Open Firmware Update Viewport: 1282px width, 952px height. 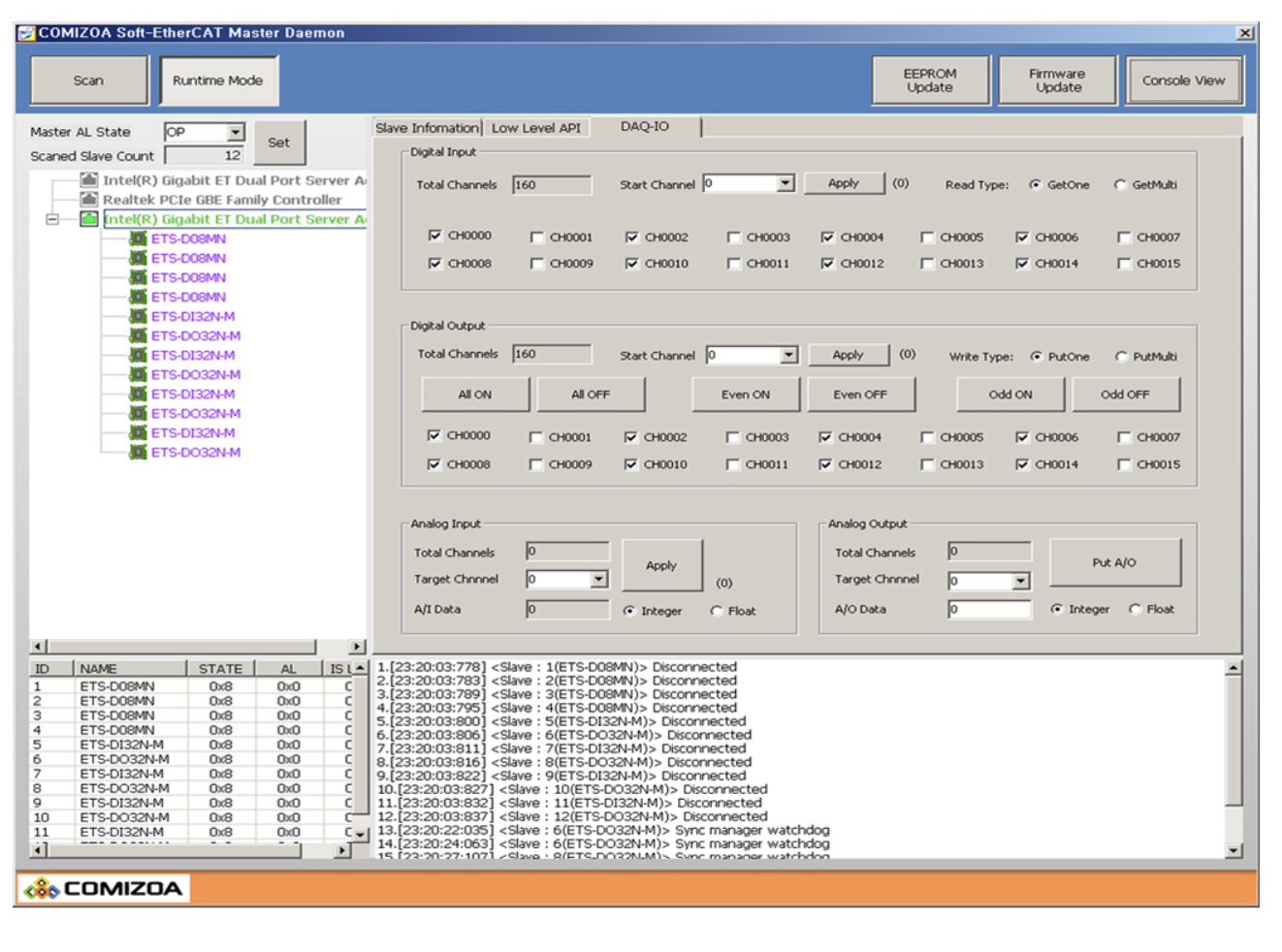click(x=1058, y=80)
